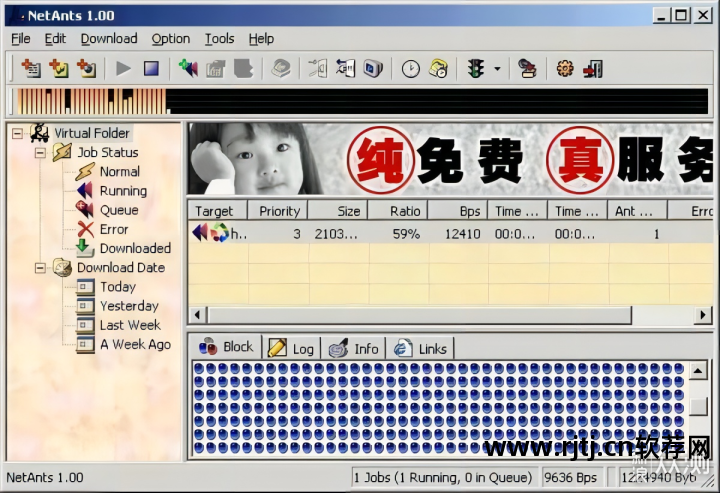Click the first add-job toolbar icon

[x=31, y=69]
